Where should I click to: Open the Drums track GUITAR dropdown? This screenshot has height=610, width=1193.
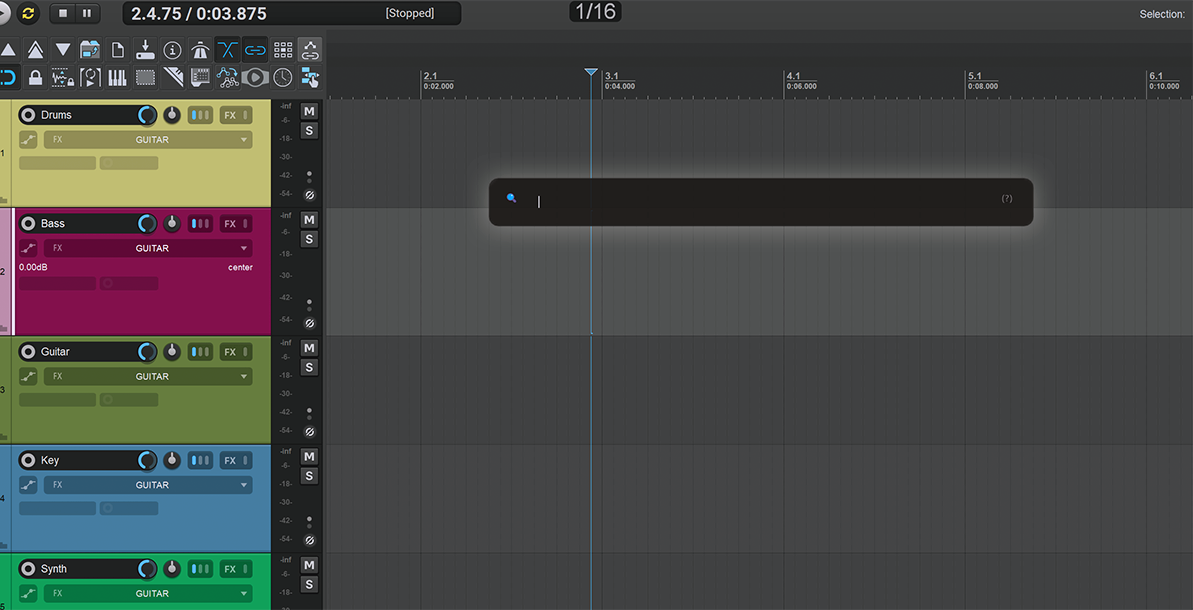(x=148, y=140)
